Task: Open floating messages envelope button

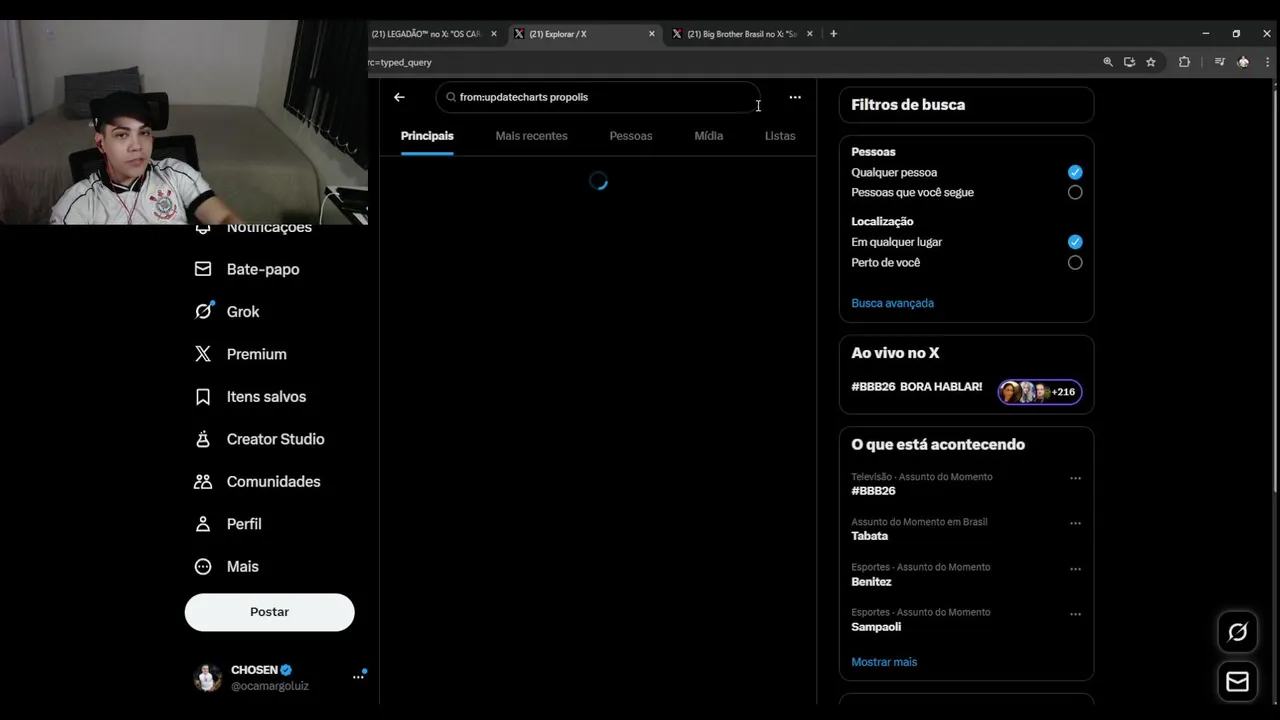Action: pos(1238,682)
